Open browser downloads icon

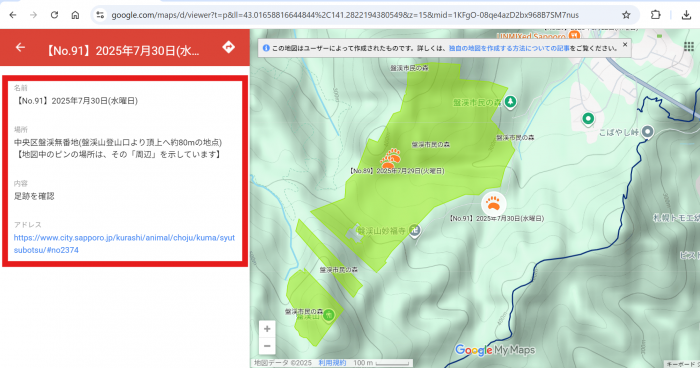pyautogui.click(x=686, y=15)
